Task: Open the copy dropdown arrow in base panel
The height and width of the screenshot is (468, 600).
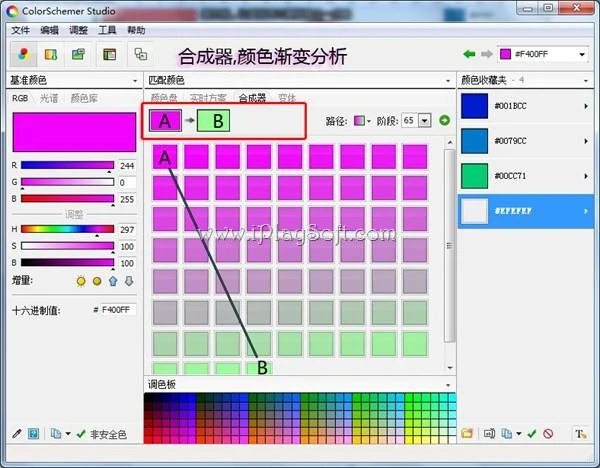Action: 68,434
